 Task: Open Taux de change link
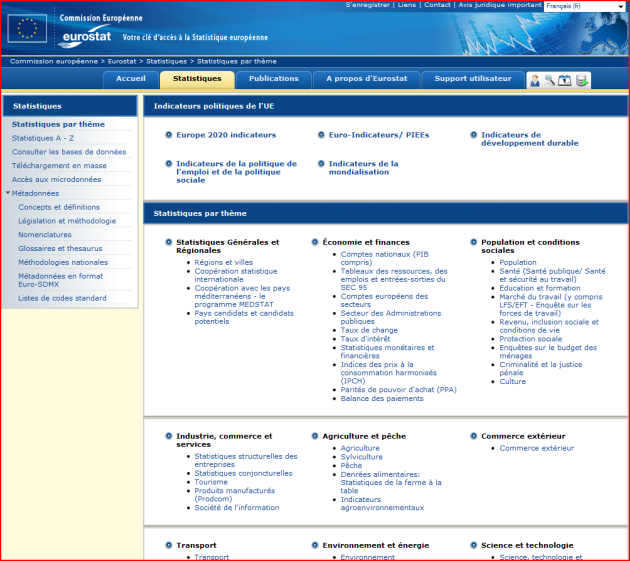pyautogui.click(x=369, y=330)
